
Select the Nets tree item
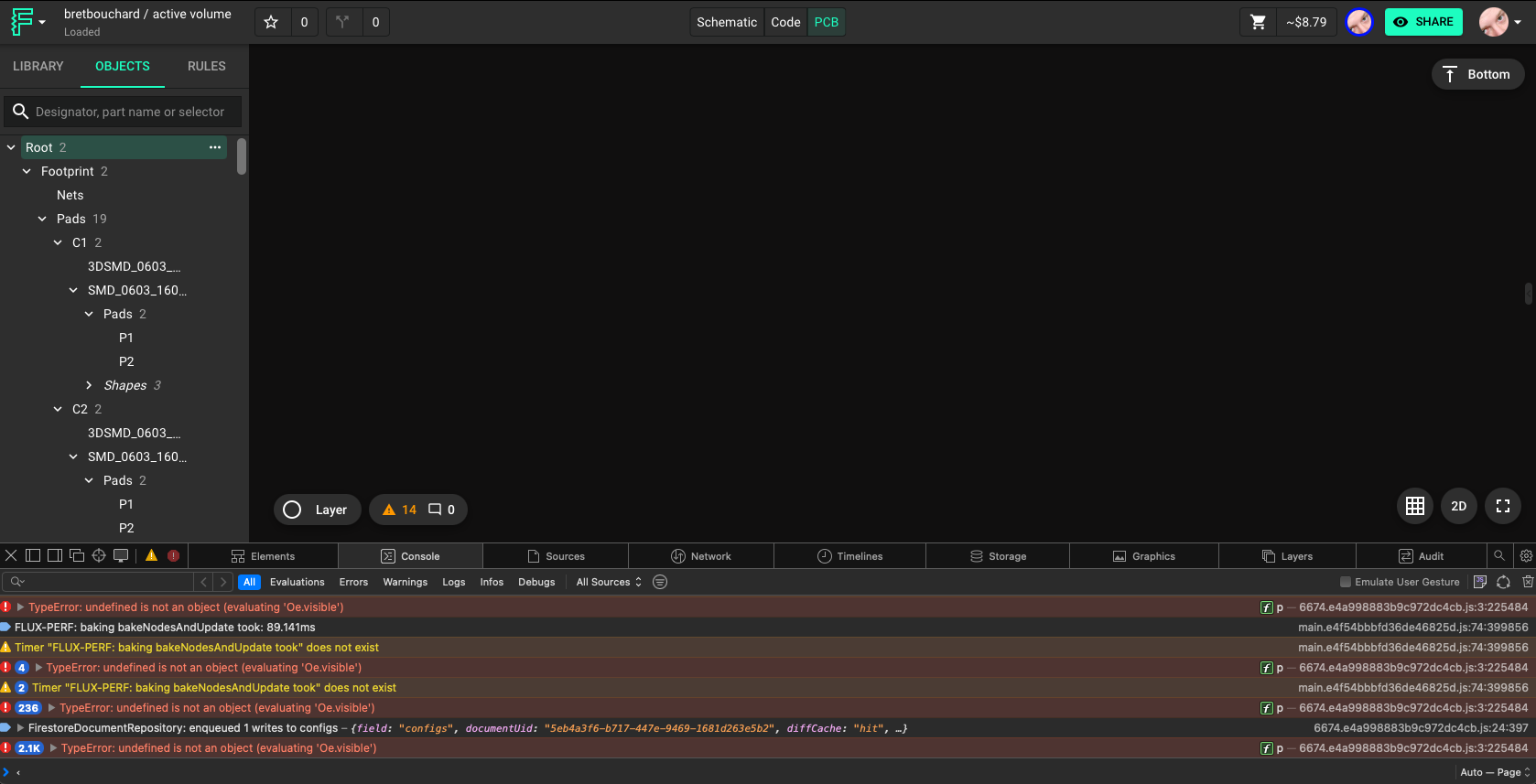click(x=70, y=195)
